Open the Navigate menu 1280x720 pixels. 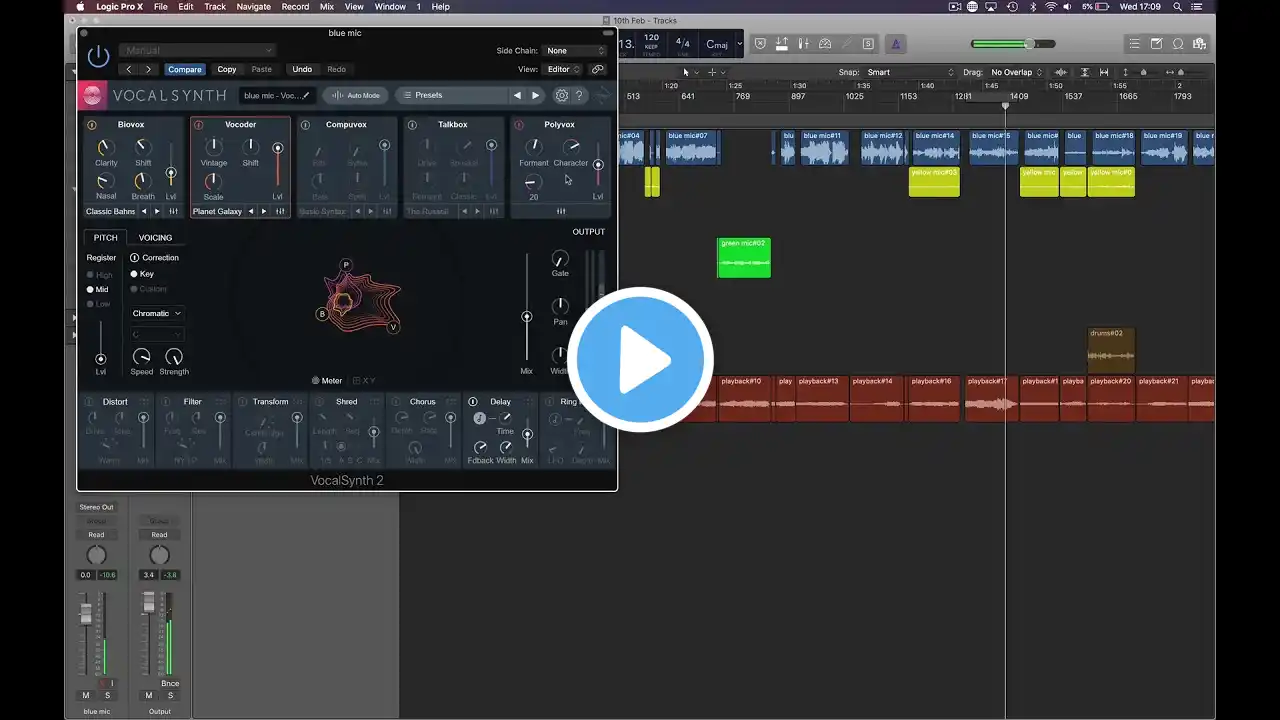pos(253,7)
